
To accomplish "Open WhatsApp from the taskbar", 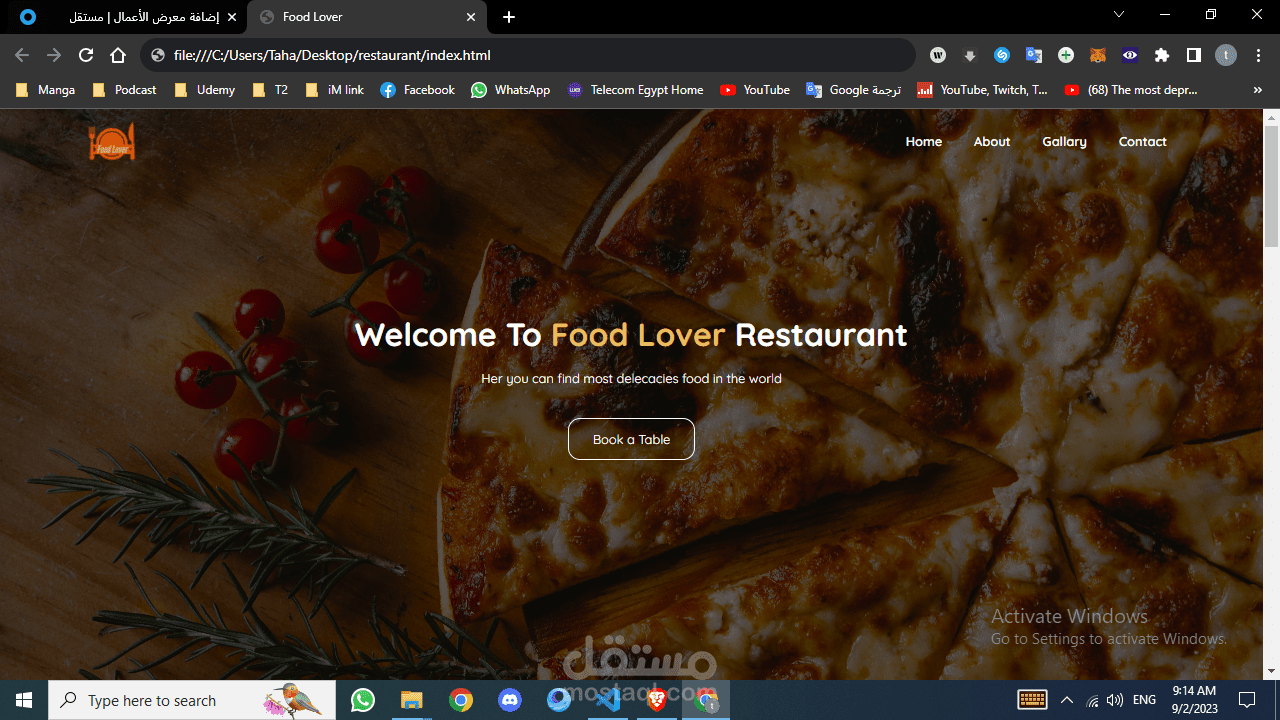I will (363, 700).
